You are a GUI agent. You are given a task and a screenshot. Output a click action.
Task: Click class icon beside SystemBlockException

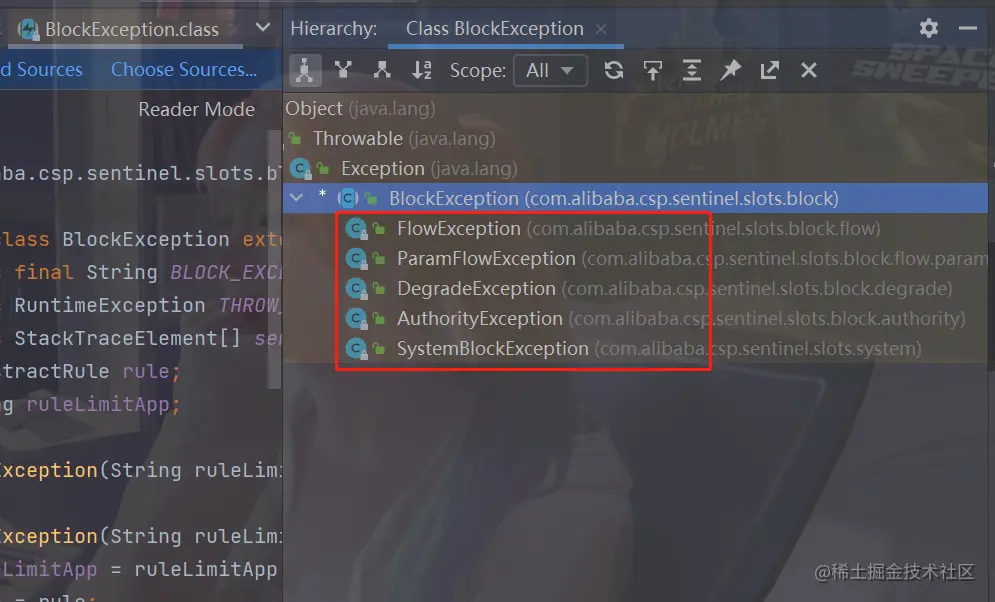click(356, 348)
